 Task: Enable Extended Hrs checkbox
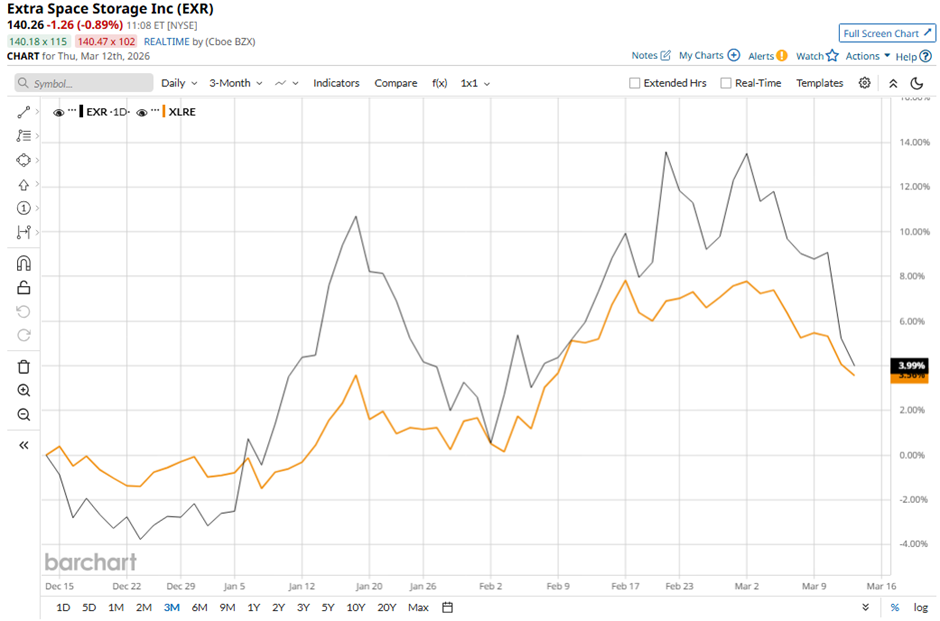click(634, 83)
